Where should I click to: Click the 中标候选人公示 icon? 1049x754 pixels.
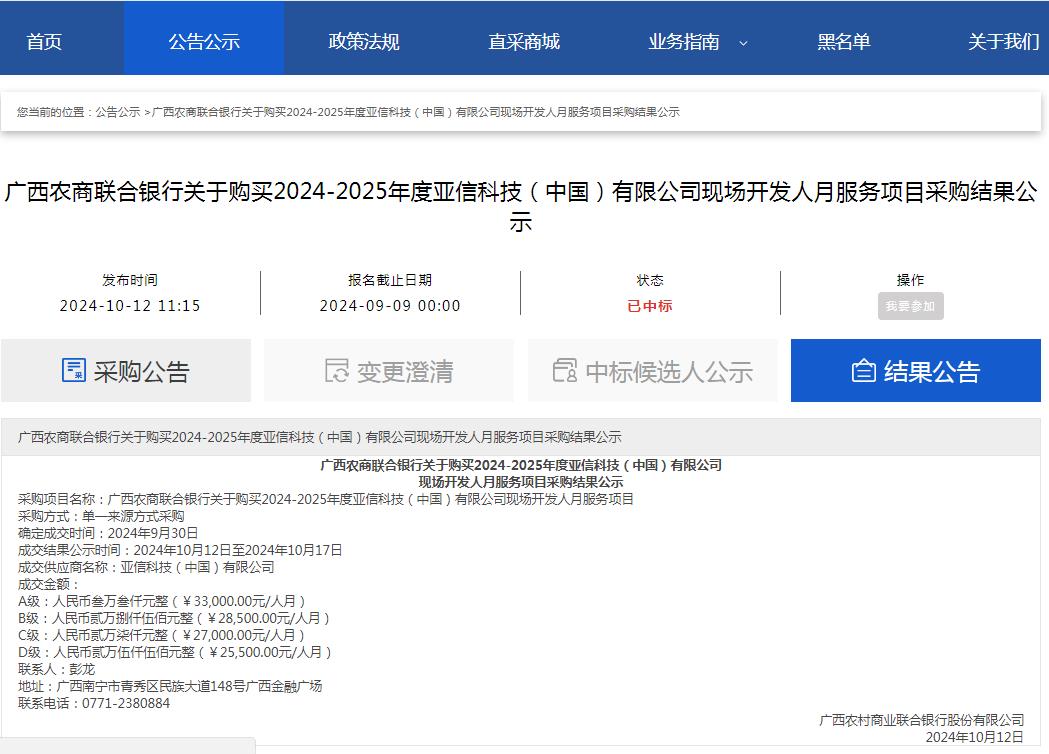565,371
